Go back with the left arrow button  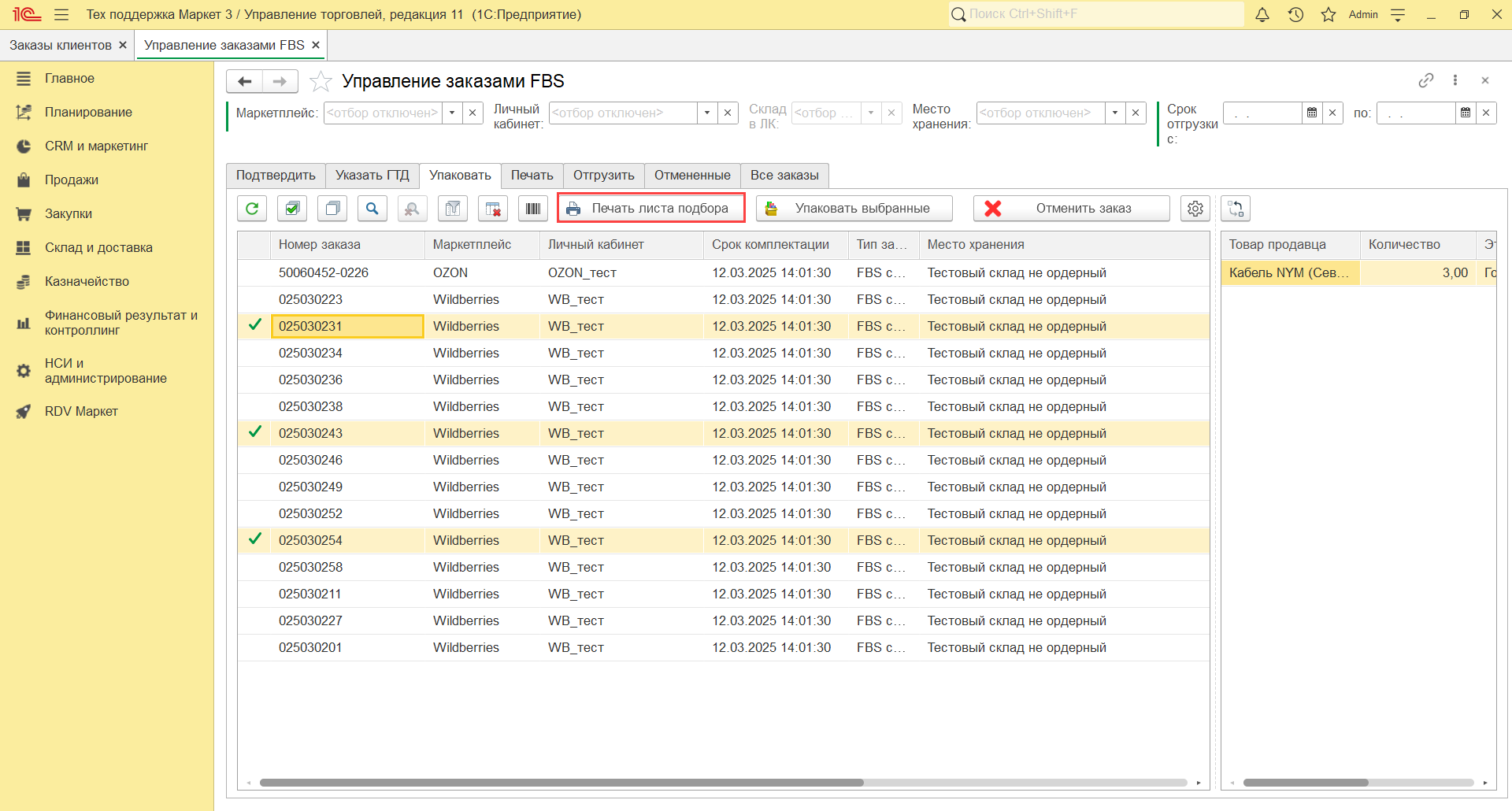[244, 81]
